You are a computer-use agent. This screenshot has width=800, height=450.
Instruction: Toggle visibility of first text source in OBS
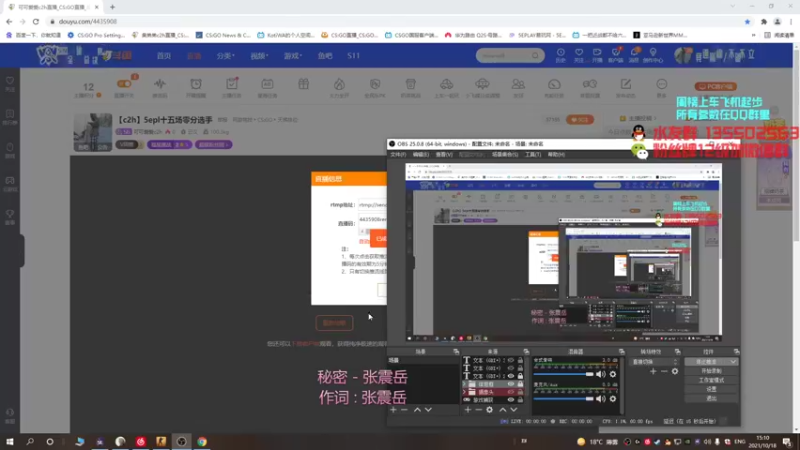[x=511, y=360]
